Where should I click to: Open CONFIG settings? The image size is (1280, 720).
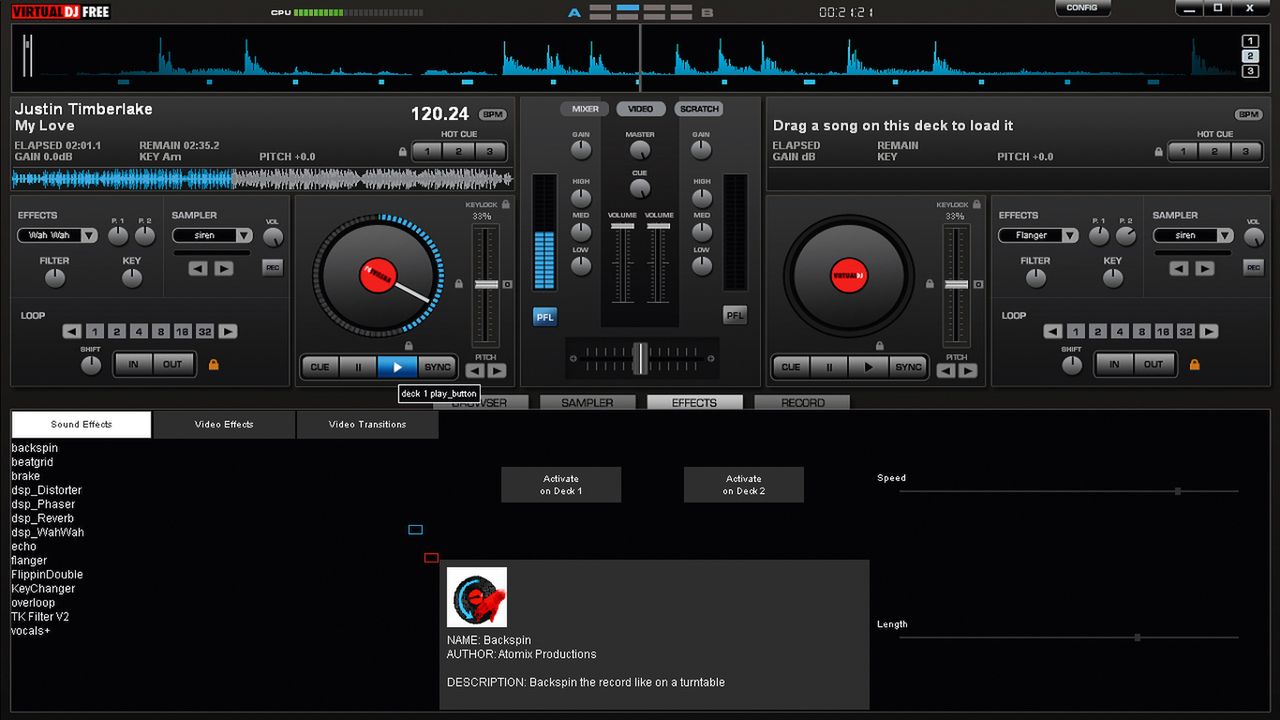1082,8
